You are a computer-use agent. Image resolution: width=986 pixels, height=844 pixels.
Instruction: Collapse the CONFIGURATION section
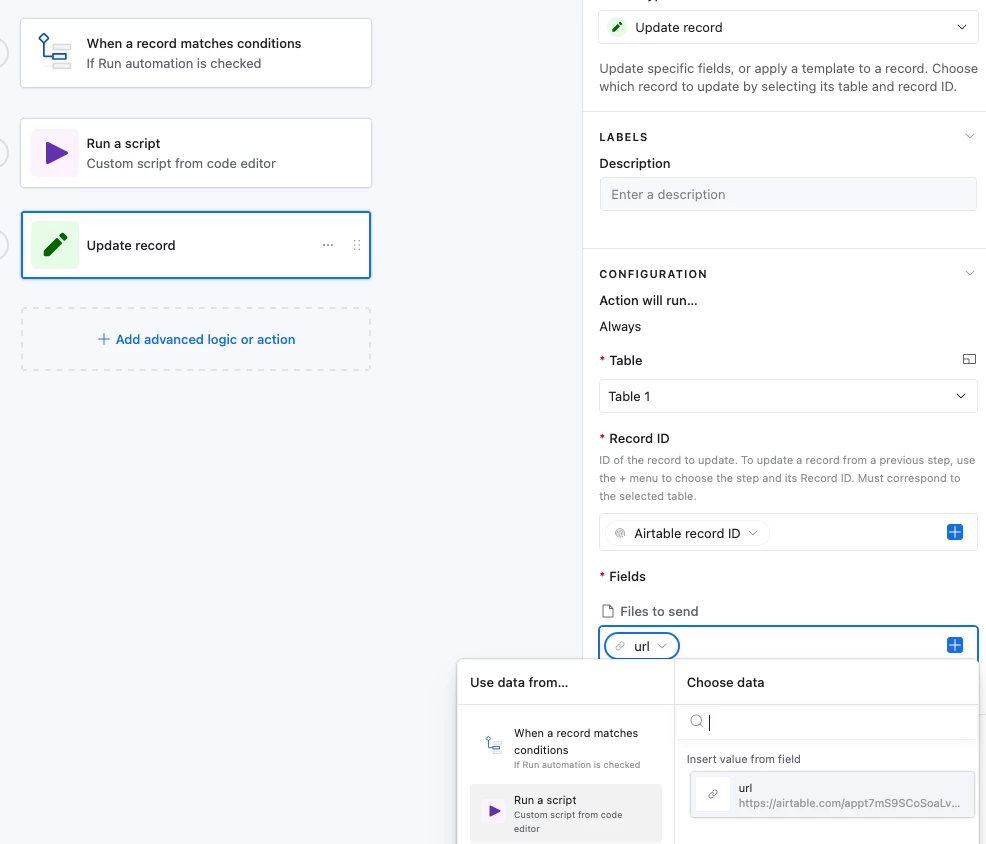pyautogui.click(x=970, y=274)
